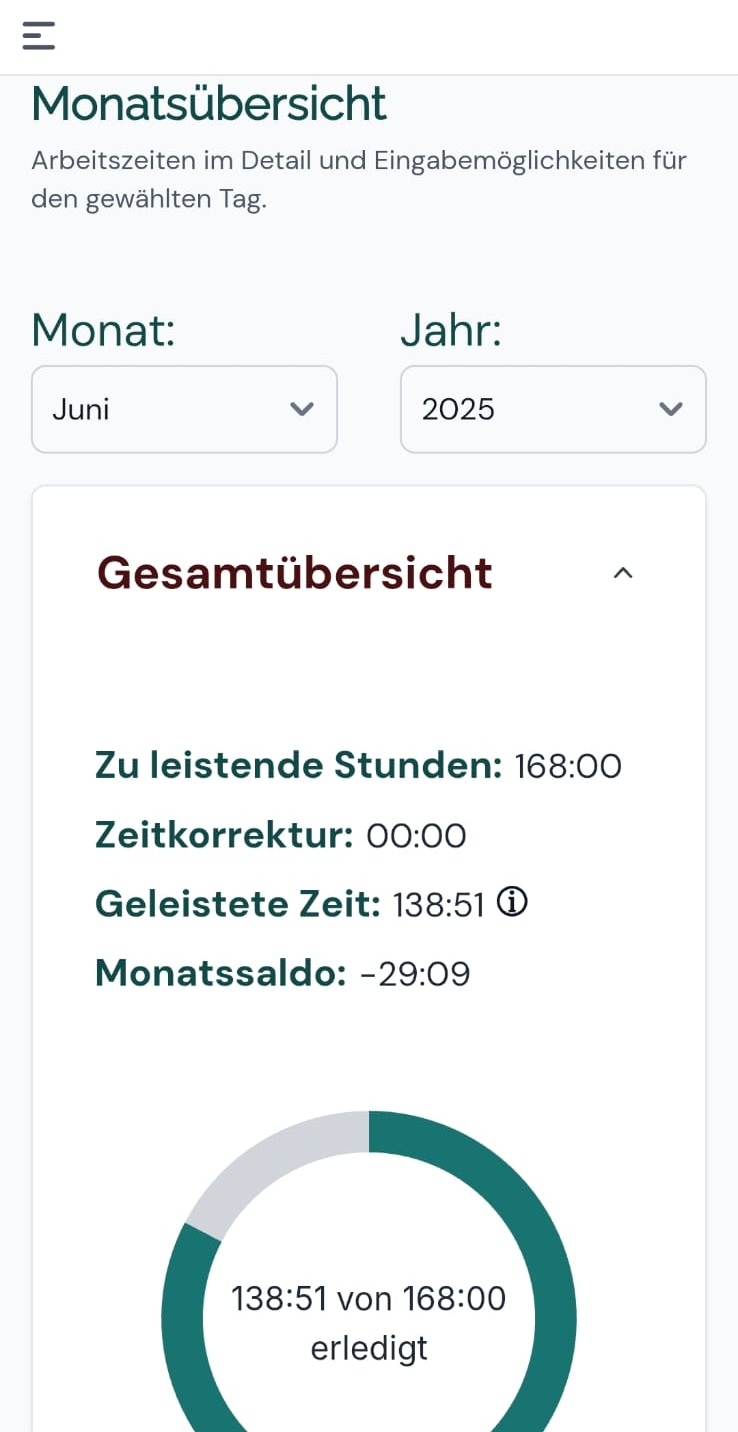Open the Jahr dropdown showing 2025

coord(553,409)
